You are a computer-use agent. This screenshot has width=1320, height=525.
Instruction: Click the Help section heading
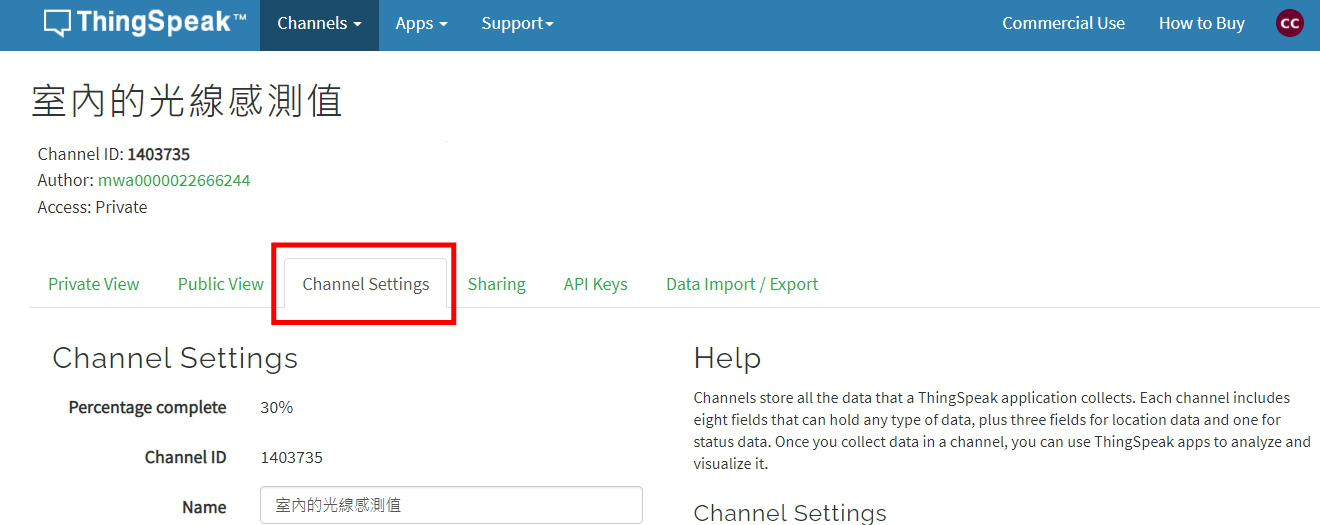click(x=727, y=358)
